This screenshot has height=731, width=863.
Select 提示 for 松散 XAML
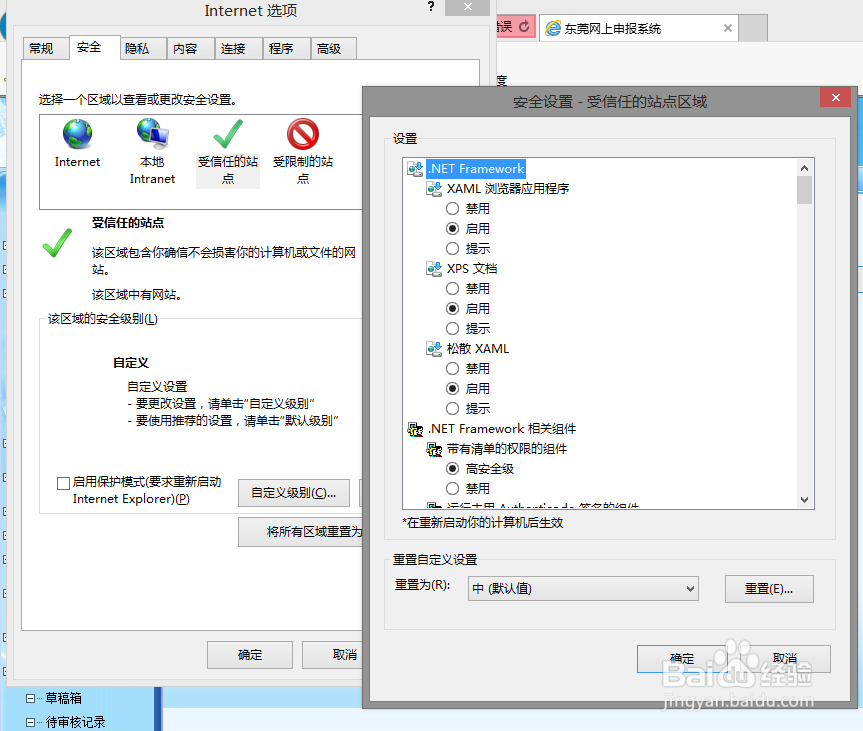pyautogui.click(x=452, y=408)
